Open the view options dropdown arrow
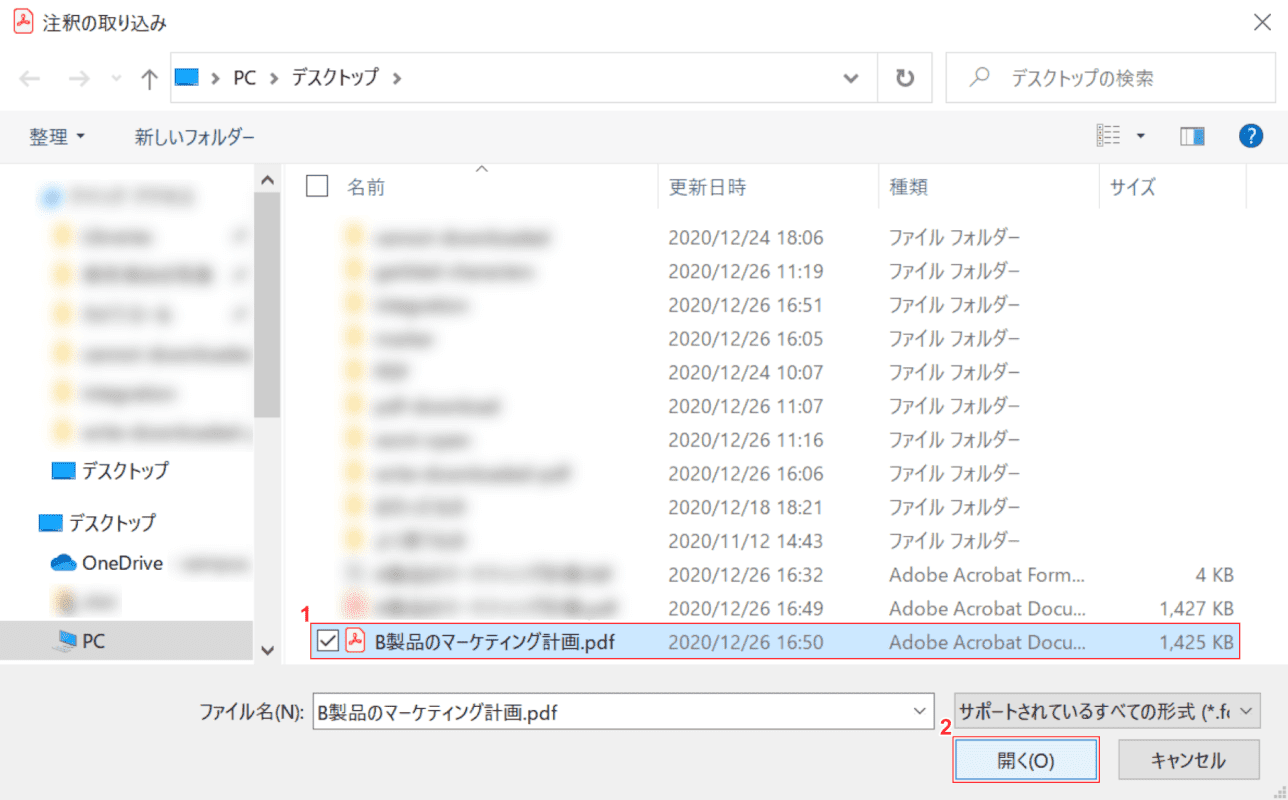 pyautogui.click(x=1140, y=136)
